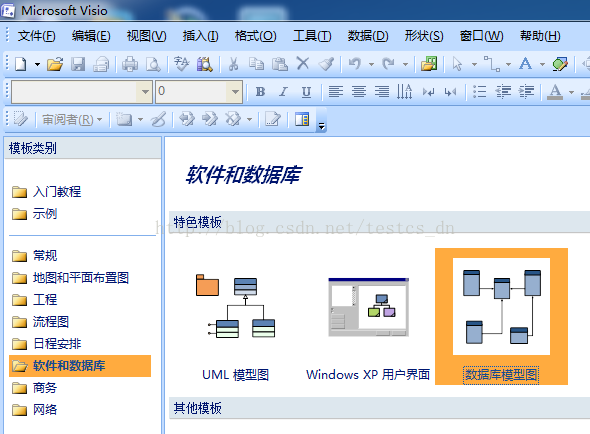Open the 编辑(E) menu
Viewport: 590px width, 434px height.
pos(91,36)
